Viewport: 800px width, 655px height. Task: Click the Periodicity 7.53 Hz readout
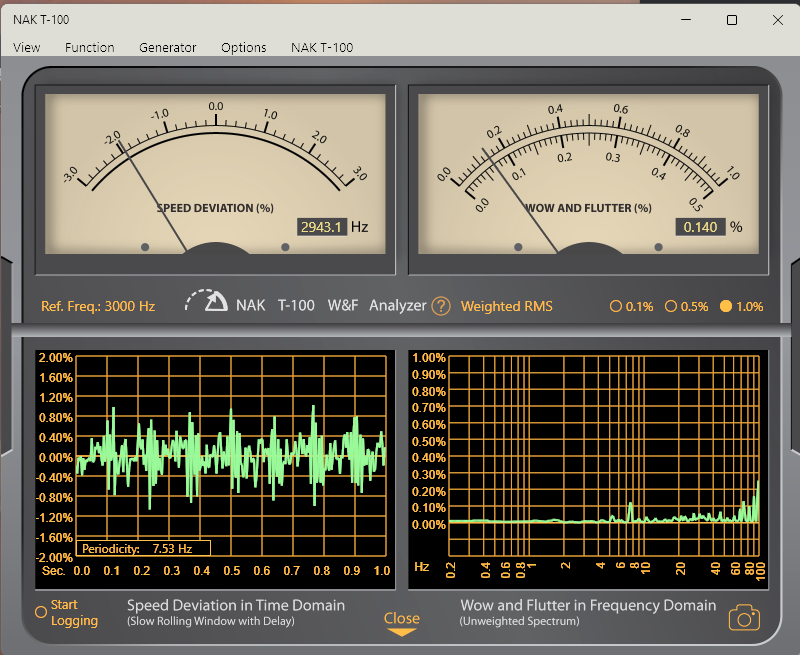[143, 548]
